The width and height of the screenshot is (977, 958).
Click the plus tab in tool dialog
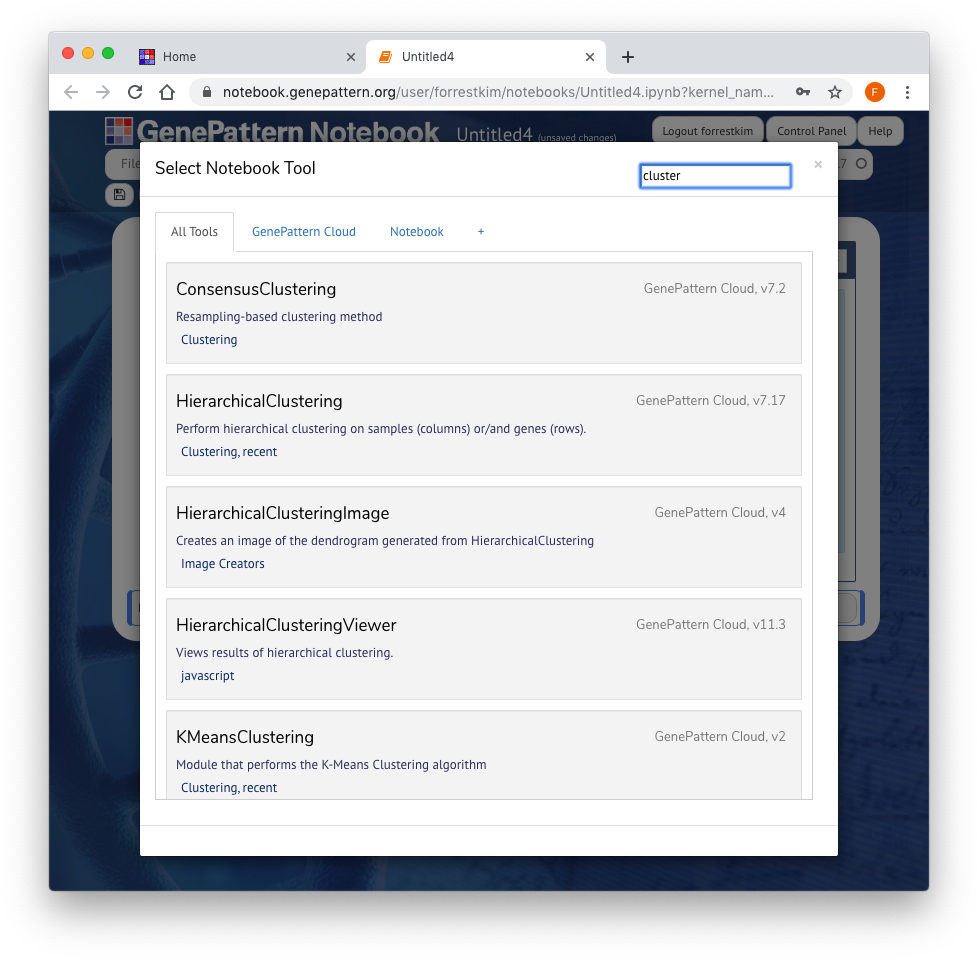480,232
